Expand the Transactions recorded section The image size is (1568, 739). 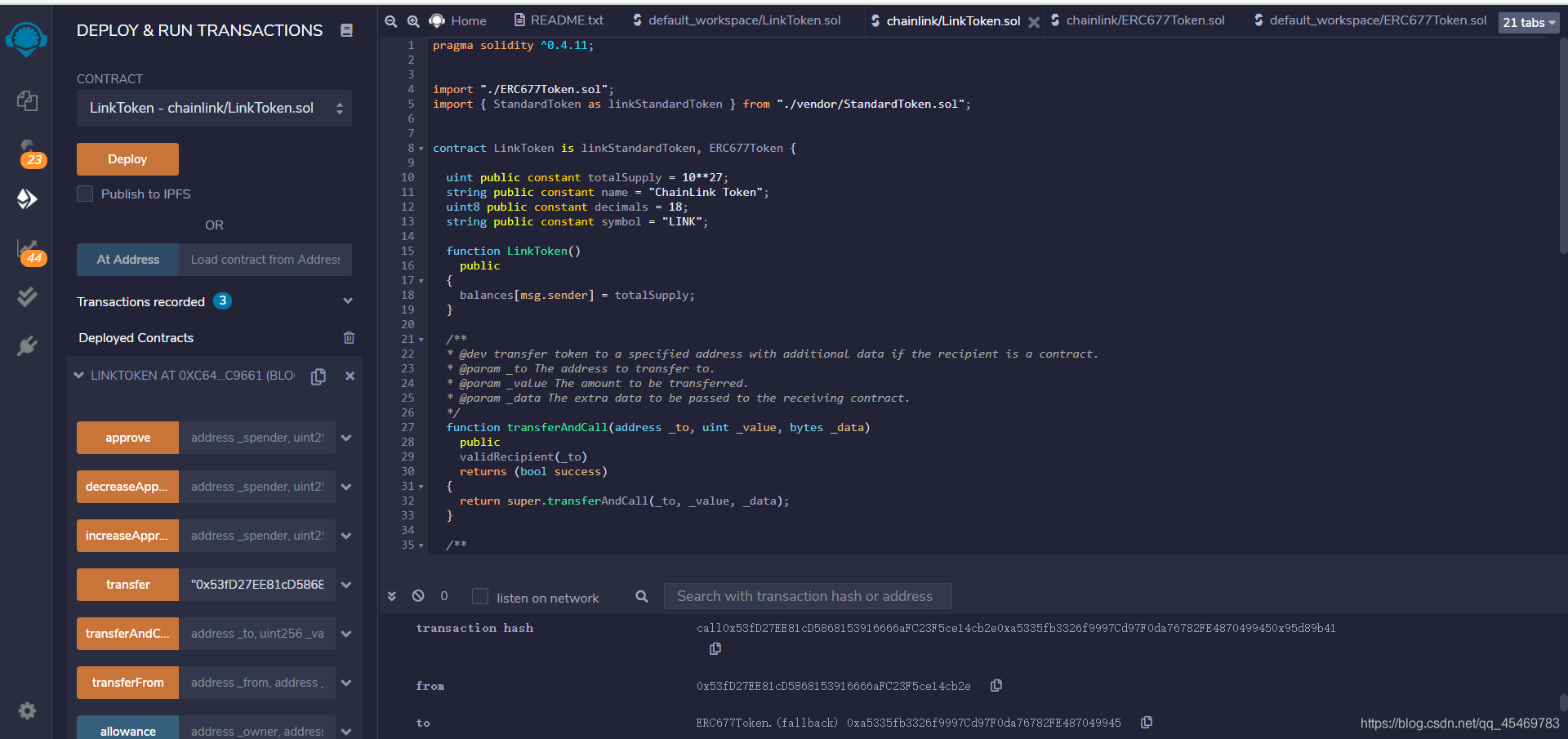[x=348, y=301]
